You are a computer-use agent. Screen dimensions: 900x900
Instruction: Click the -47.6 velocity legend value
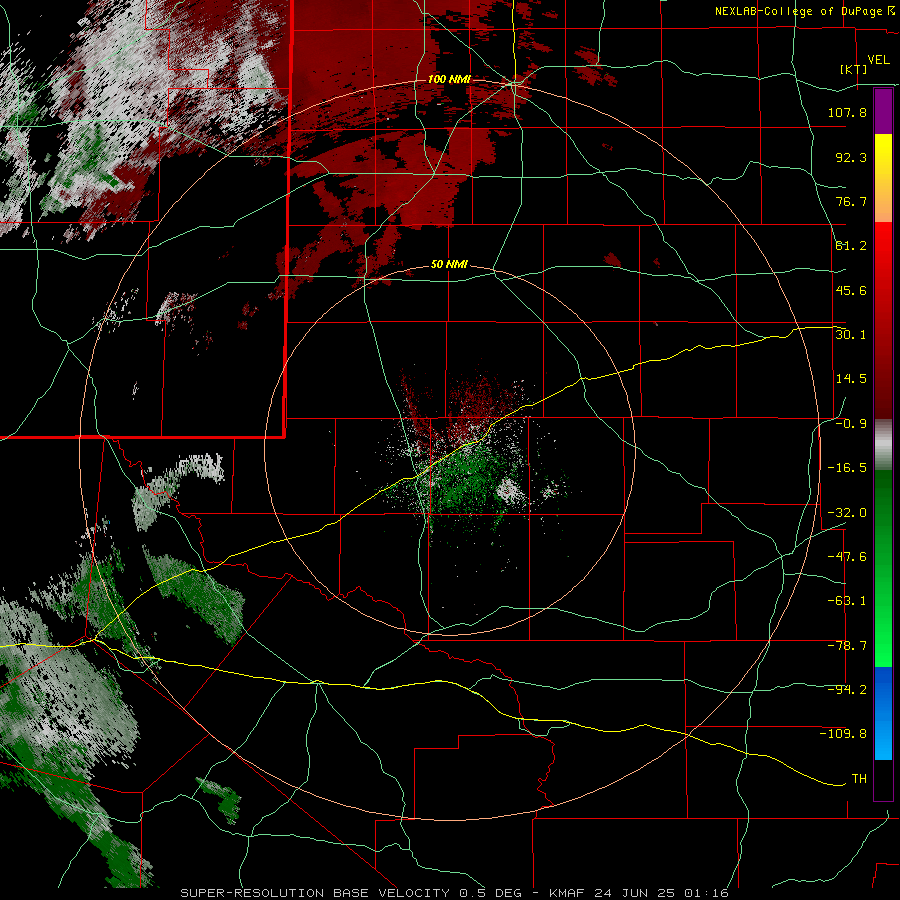pyautogui.click(x=847, y=557)
